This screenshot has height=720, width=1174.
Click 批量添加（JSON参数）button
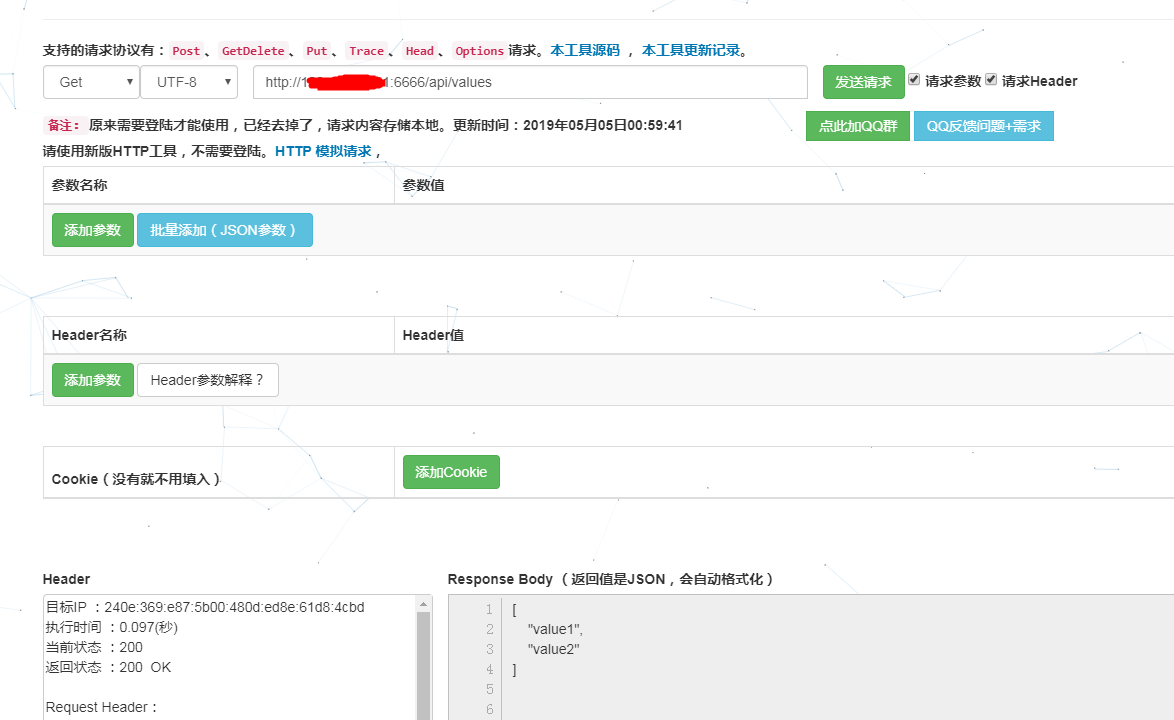click(224, 230)
